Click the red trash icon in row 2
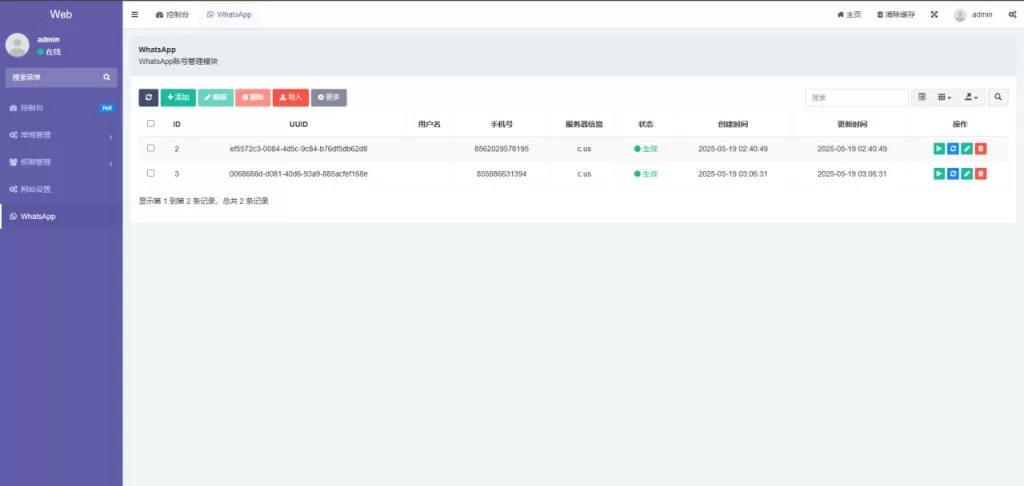 (981, 149)
